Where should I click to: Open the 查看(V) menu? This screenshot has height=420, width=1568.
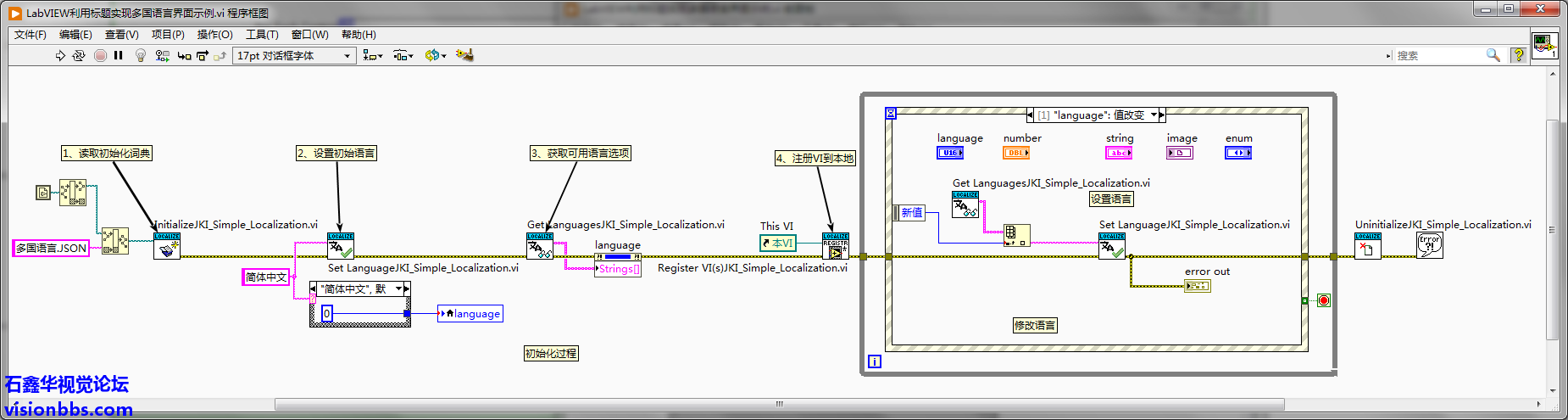tap(121, 35)
